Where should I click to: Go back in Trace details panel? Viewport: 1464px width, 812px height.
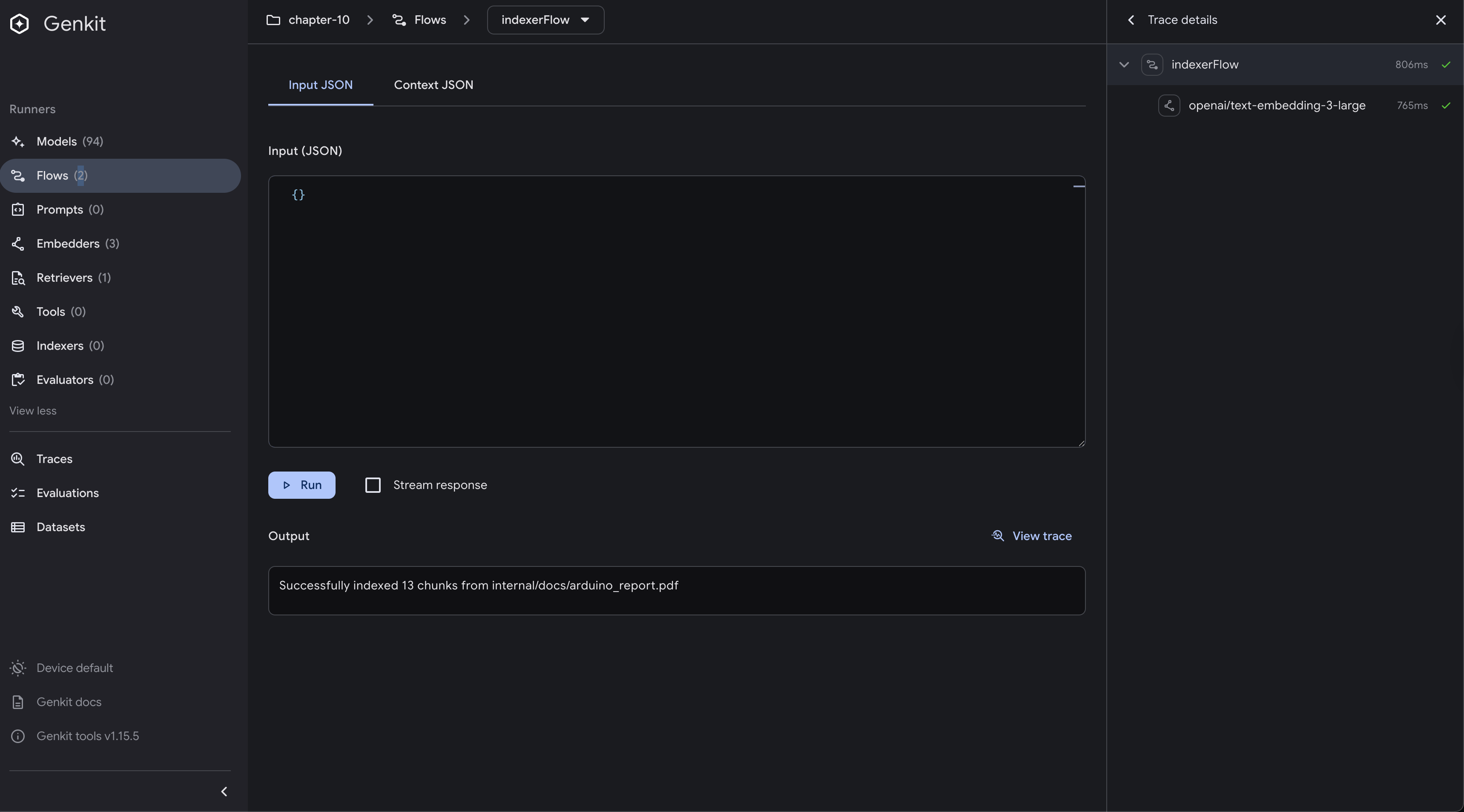pos(1131,20)
